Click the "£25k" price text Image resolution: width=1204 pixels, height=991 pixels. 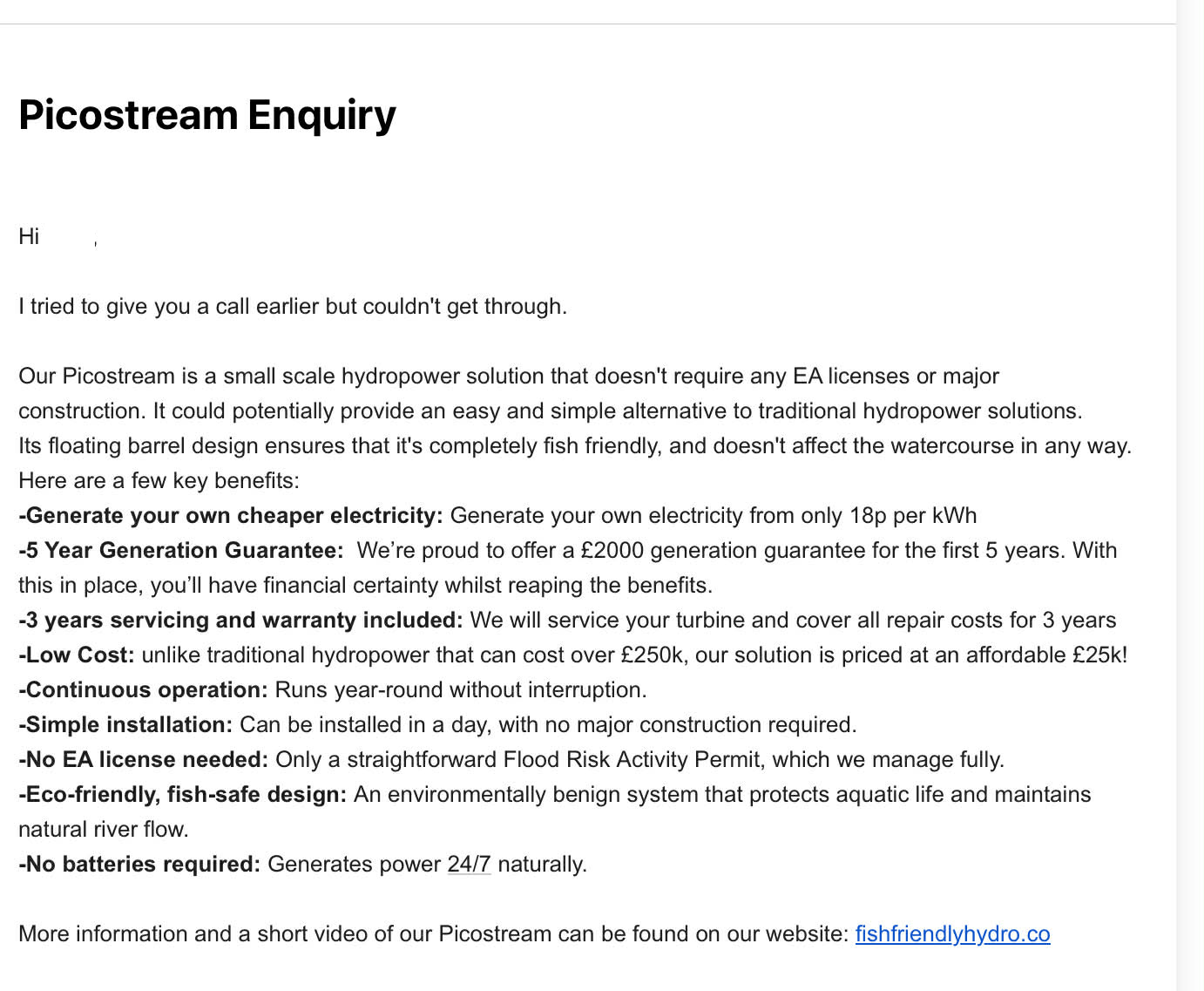[x=1099, y=655]
